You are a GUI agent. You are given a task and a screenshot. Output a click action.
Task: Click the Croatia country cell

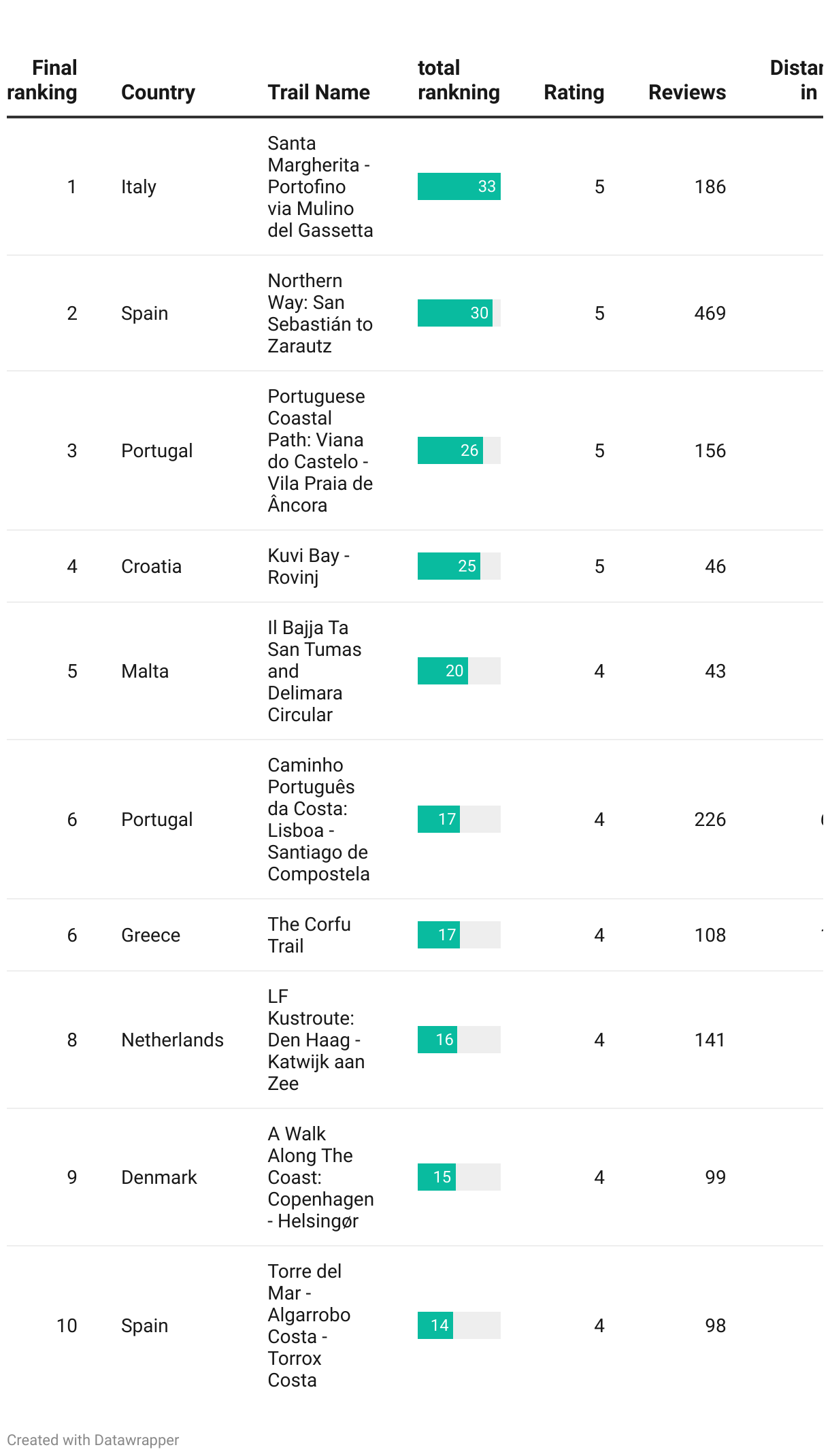point(151,566)
